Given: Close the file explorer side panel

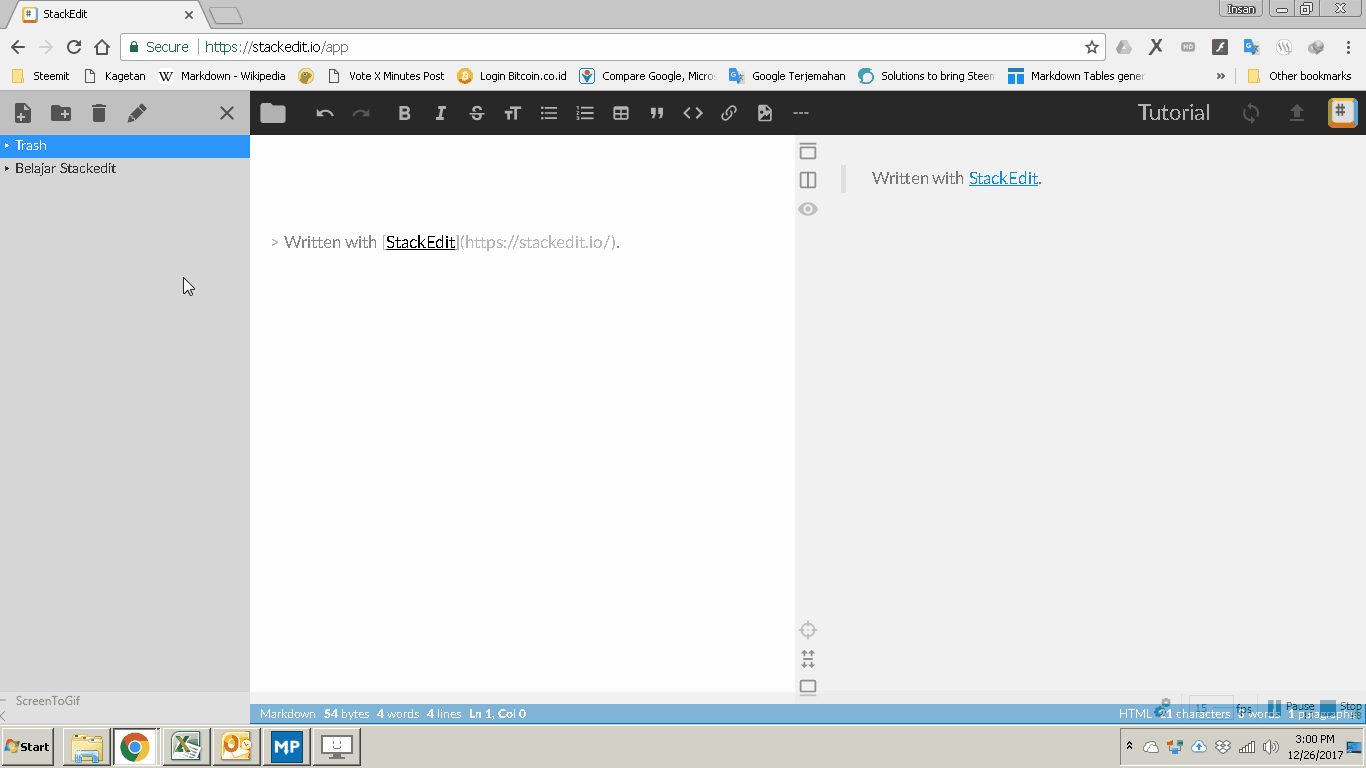Looking at the screenshot, I should pyautogui.click(x=227, y=113).
